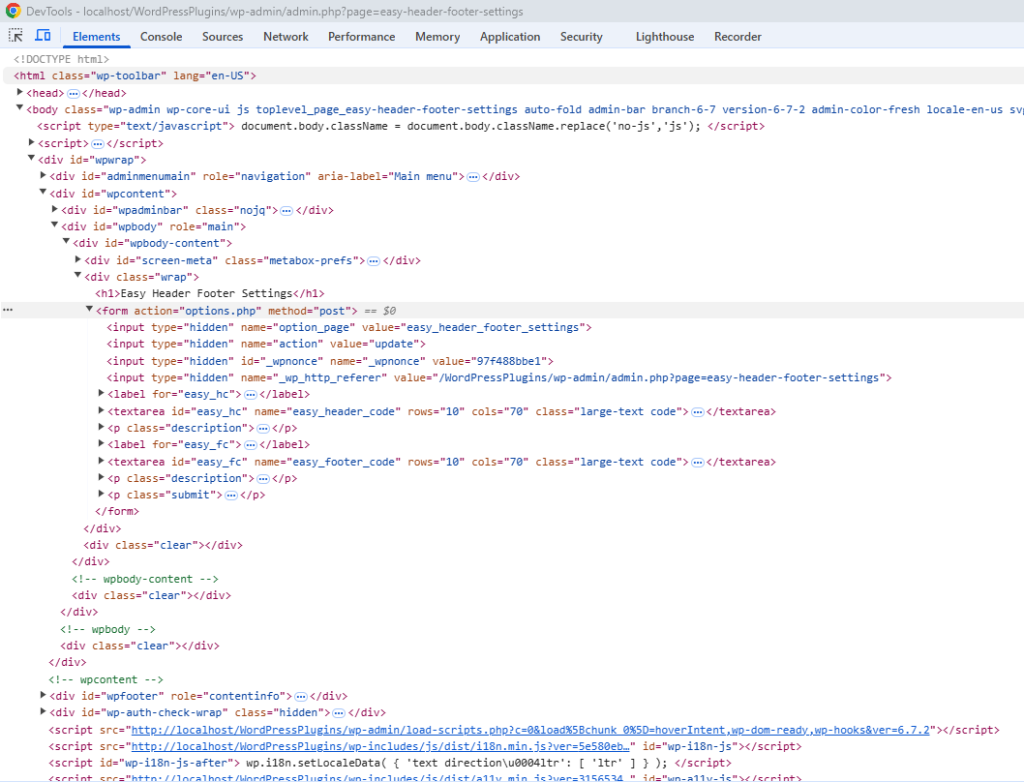Click ellipsis badge in submit paragraph
Screen dimensions: 1024x782
point(230,495)
